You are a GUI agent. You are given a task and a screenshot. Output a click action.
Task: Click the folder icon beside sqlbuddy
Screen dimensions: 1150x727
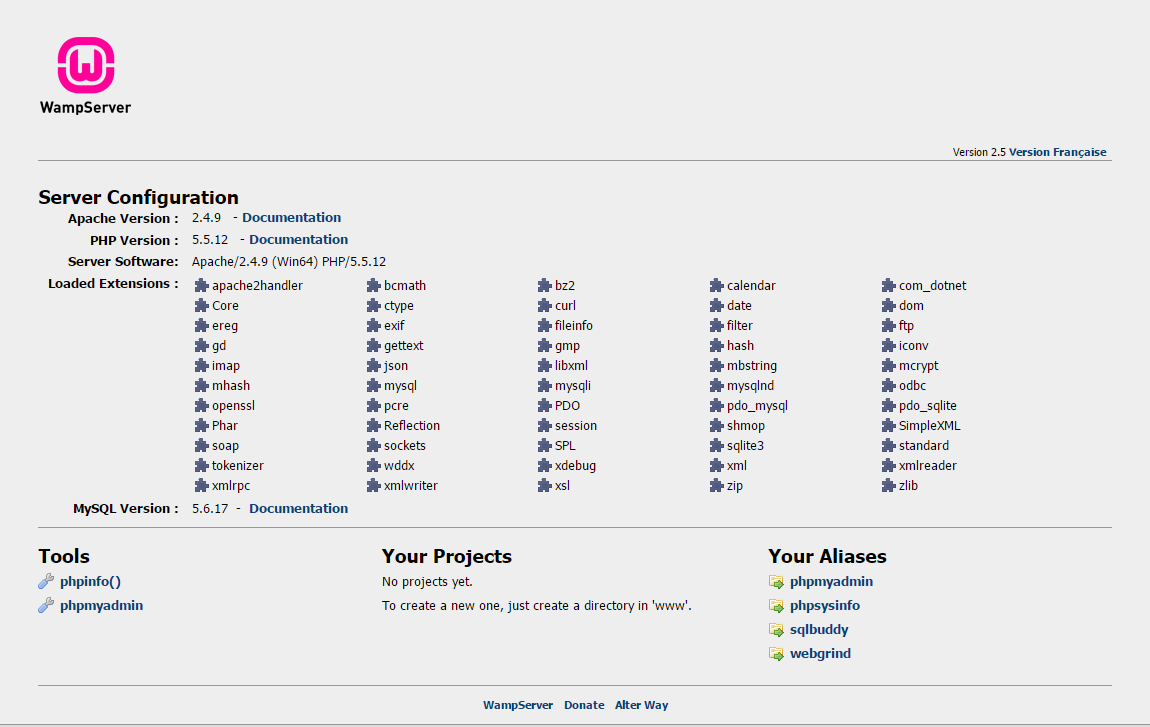click(x=776, y=629)
